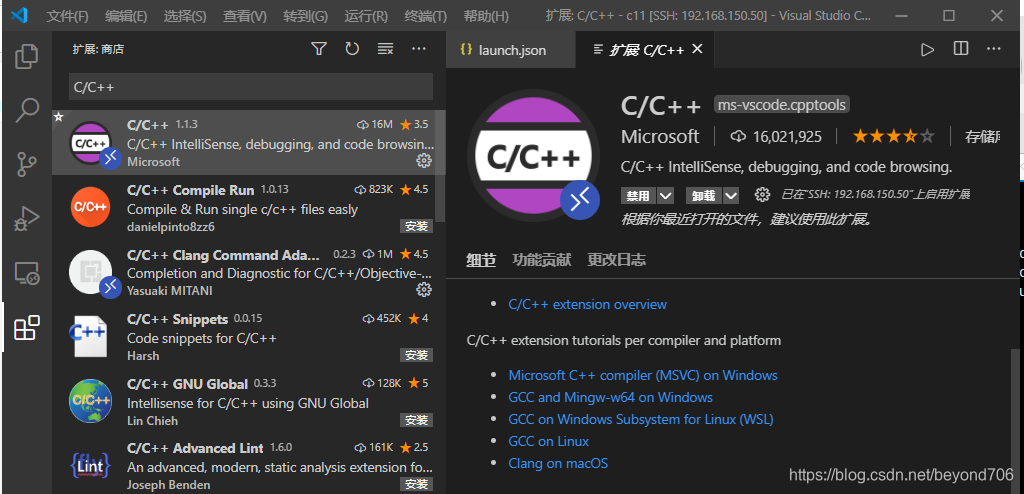Clear extensions search results icon
The width and height of the screenshot is (1024, 494).
click(385, 48)
